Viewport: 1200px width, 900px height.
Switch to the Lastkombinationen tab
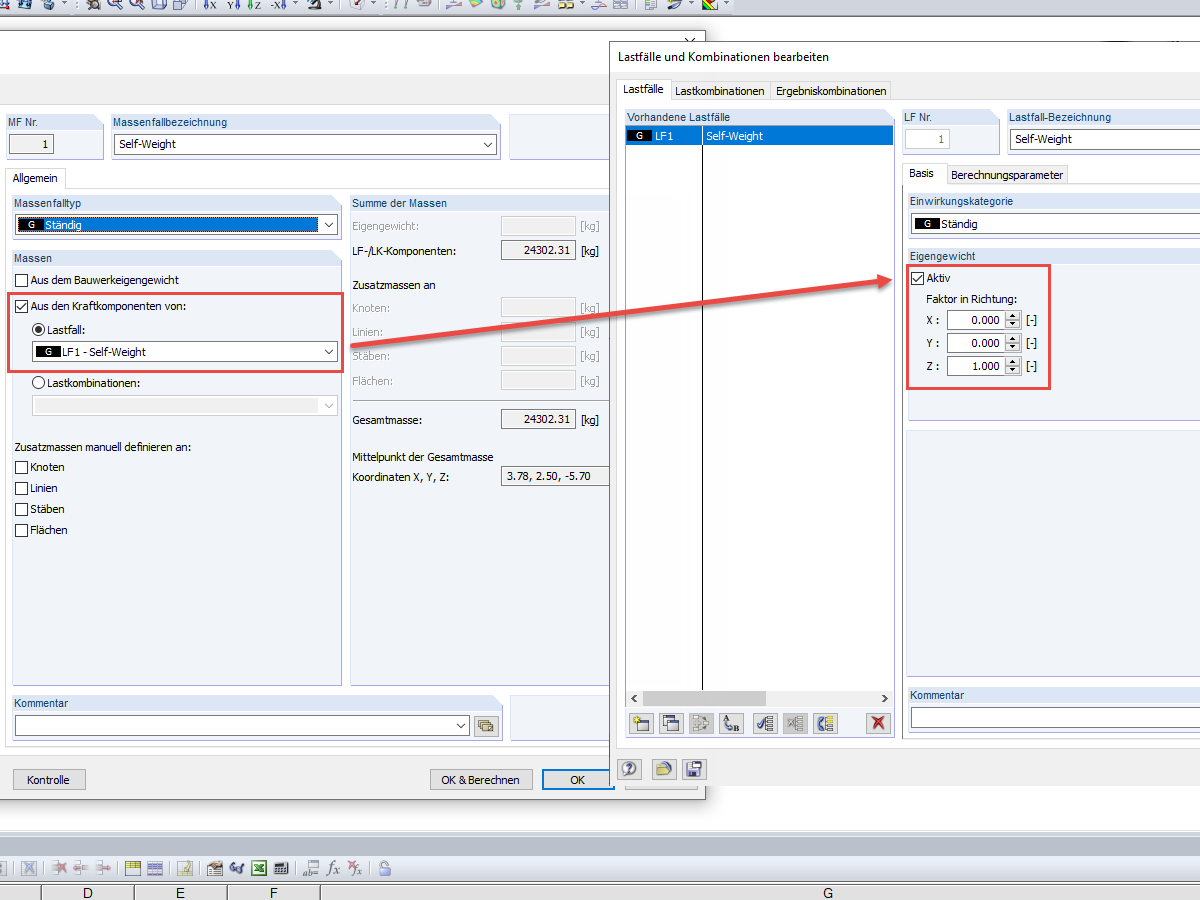(x=720, y=89)
